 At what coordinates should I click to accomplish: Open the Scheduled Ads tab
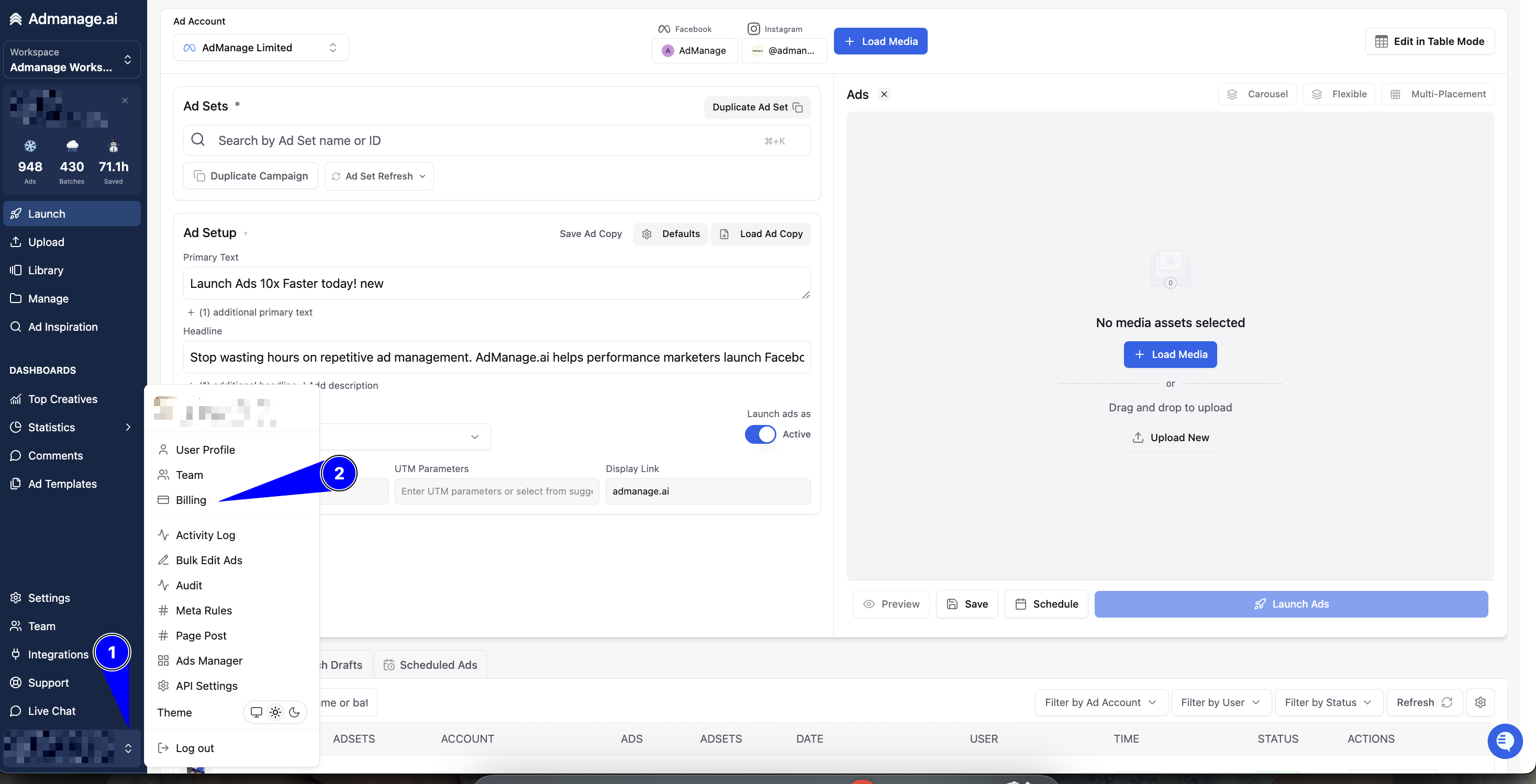point(430,665)
